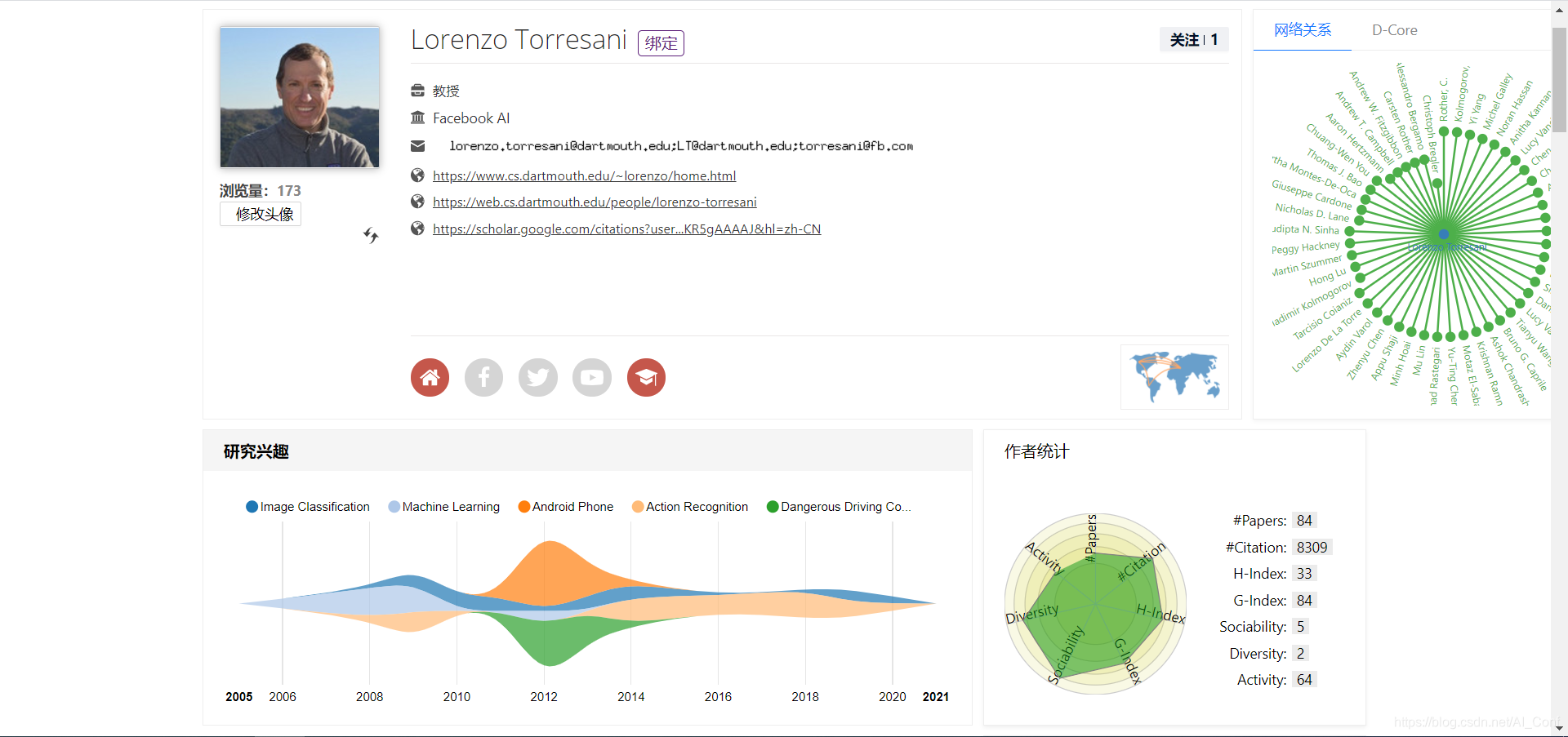The height and width of the screenshot is (737, 1568).
Task: Open the web.cs.dartmouth.edu people link
Action: click(x=595, y=202)
